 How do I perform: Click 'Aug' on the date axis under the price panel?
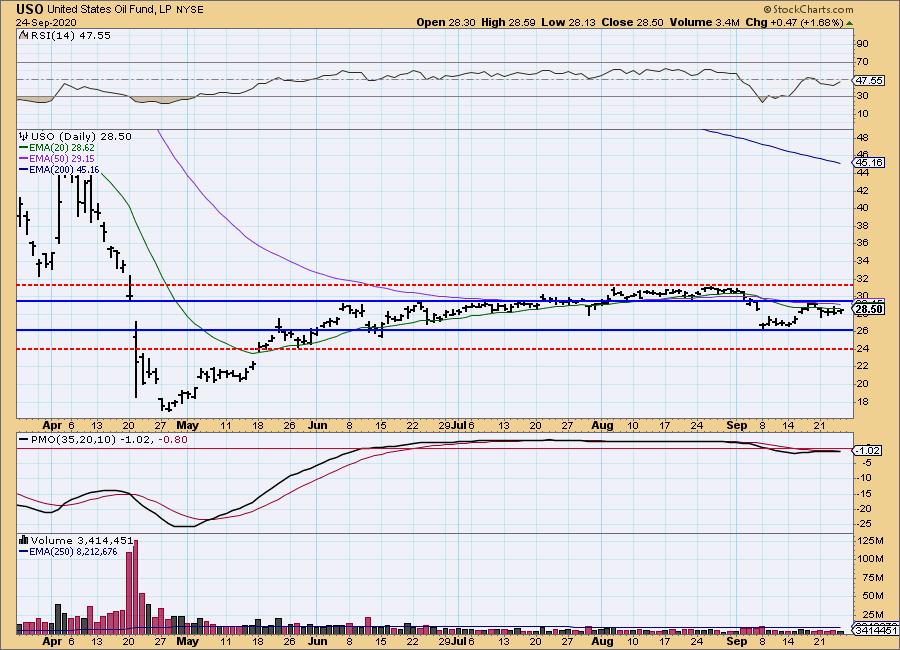pyautogui.click(x=602, y=425)
